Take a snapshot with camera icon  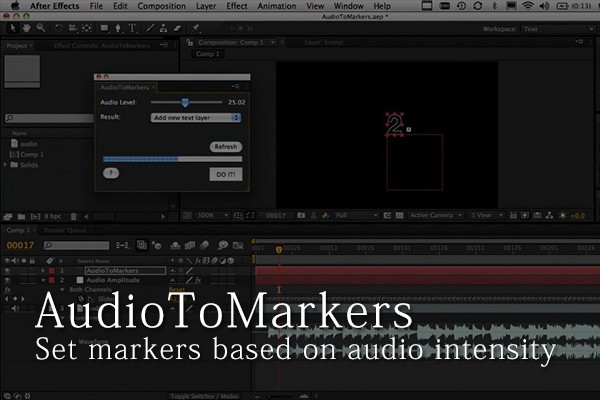(x=301, y=216)
